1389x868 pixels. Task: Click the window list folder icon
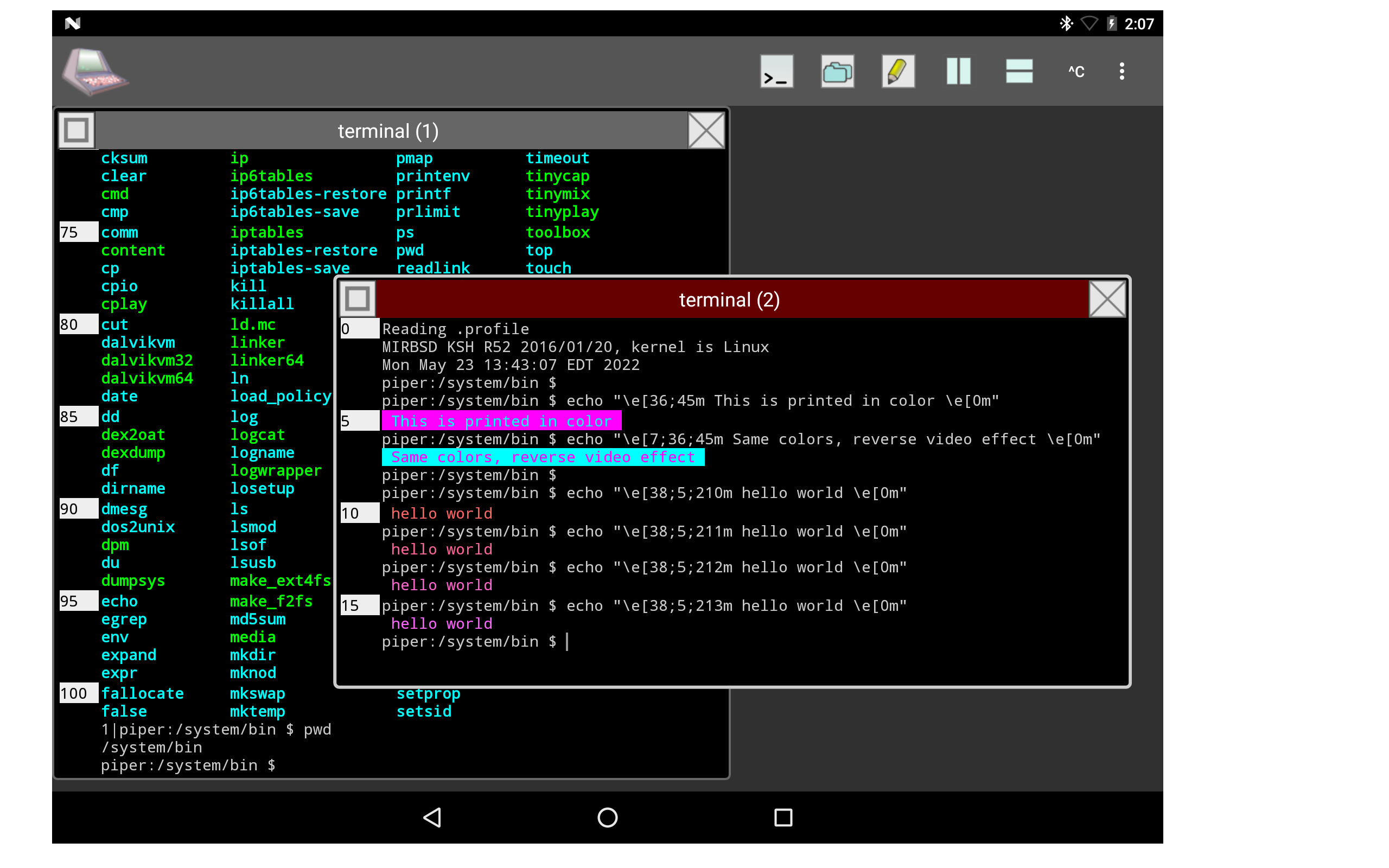[837, 71]
